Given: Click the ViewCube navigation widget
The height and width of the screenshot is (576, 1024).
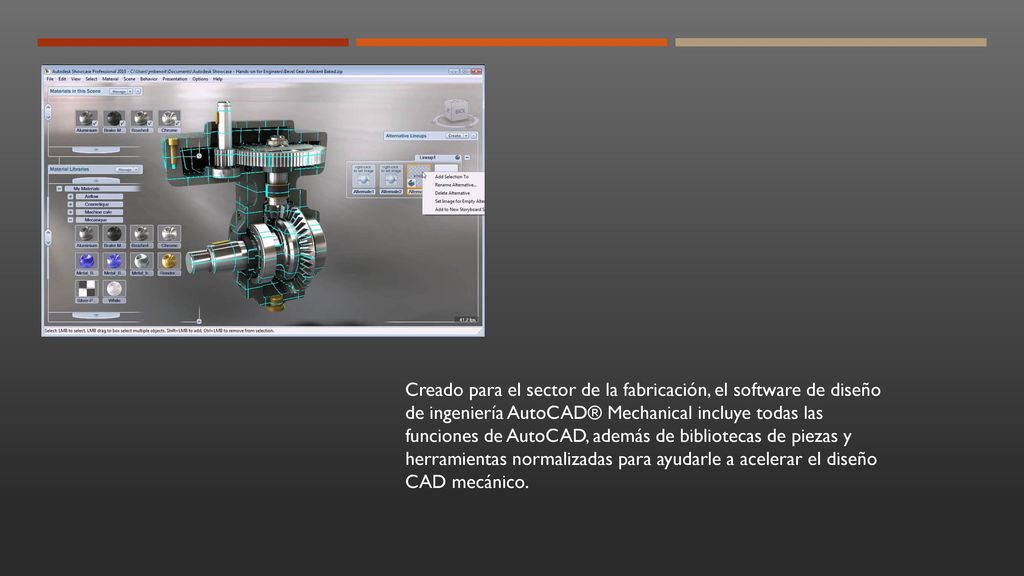Looking at the screenshot, I should 456,113.
